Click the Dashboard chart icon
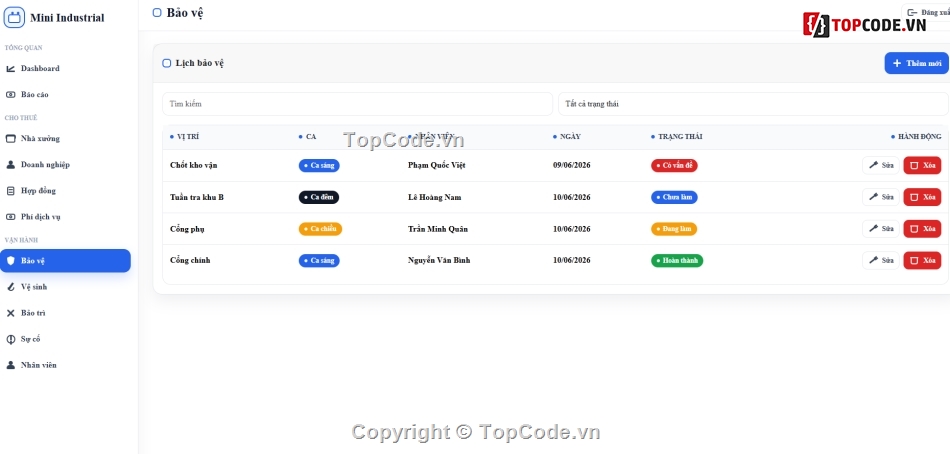 coord(10,68)
